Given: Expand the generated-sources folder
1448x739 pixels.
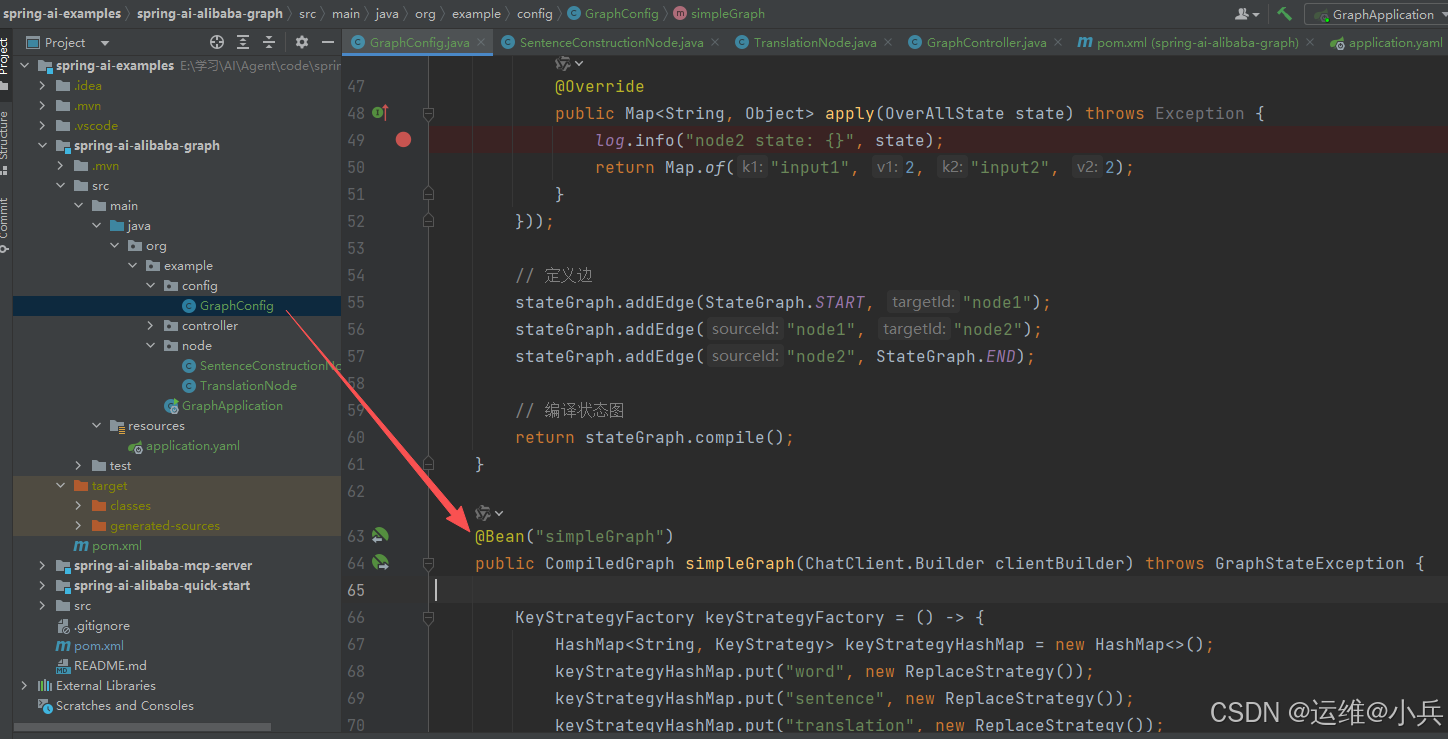Looking at the screenshot, I should 78,525.
